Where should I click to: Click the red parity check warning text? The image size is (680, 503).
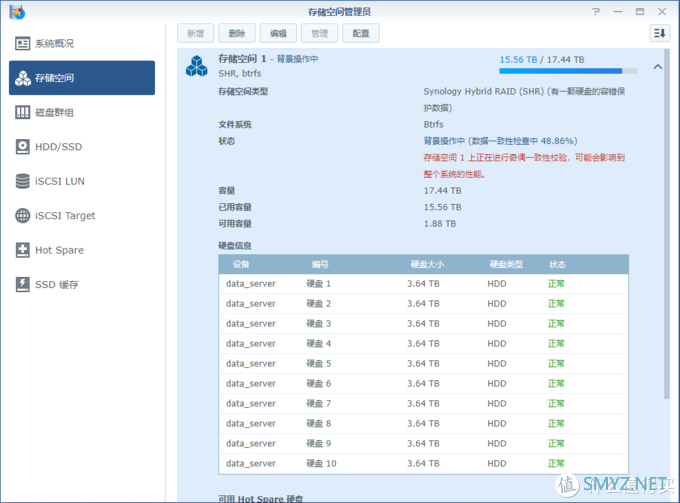coord(524,166)
